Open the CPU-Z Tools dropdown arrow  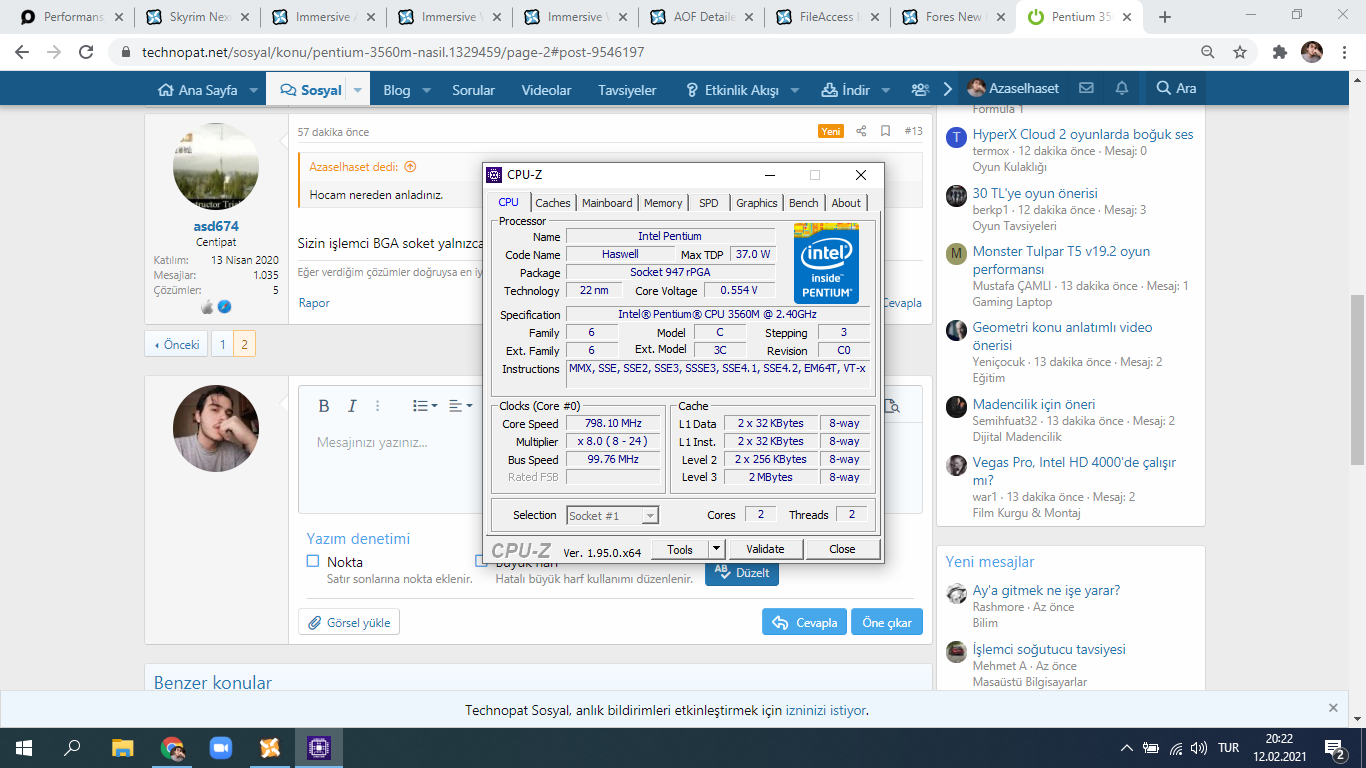click(x=716, y=549)
